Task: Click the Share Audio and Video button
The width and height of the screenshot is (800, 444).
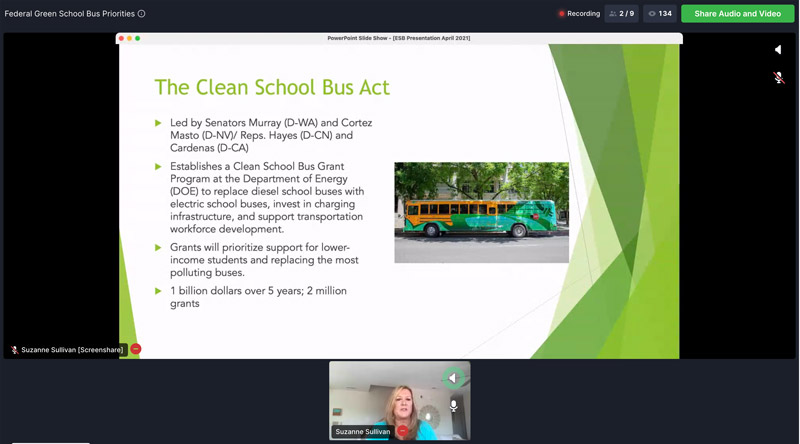Action: click(737, 14)
